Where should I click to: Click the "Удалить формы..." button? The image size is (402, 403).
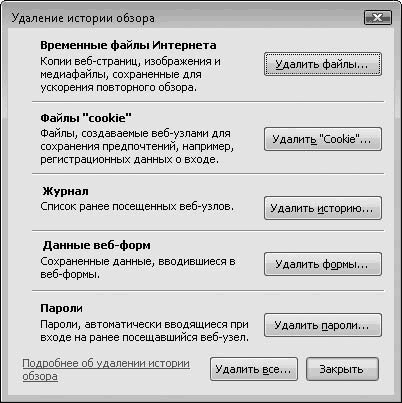(323, 264)
